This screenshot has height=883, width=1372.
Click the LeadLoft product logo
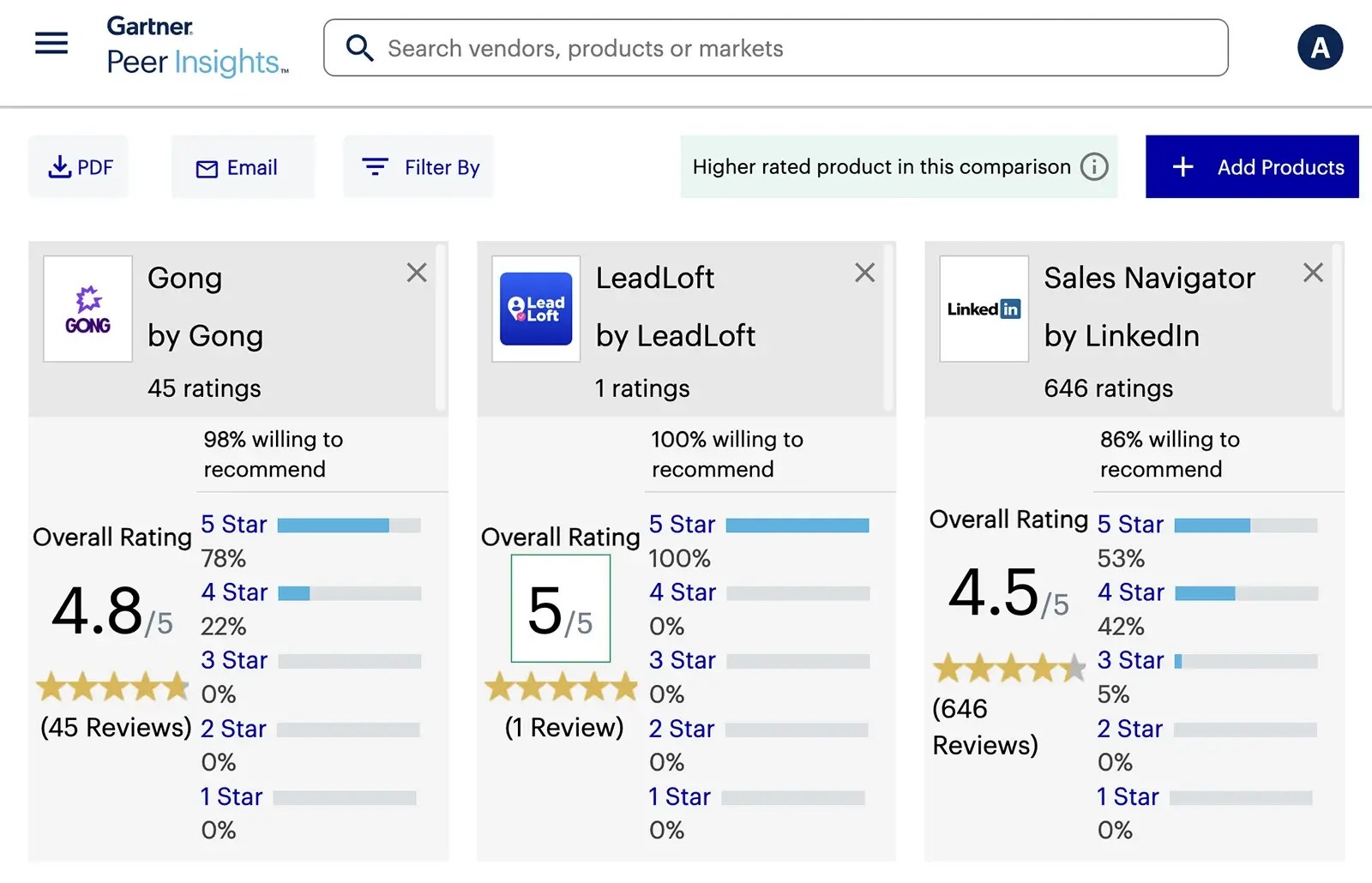(536, 309)
